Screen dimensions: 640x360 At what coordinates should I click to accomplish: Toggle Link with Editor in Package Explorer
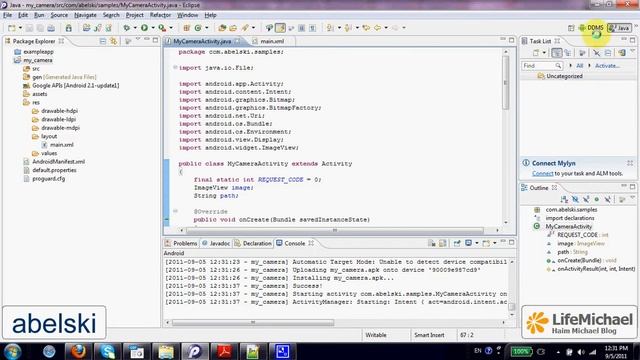113,41
